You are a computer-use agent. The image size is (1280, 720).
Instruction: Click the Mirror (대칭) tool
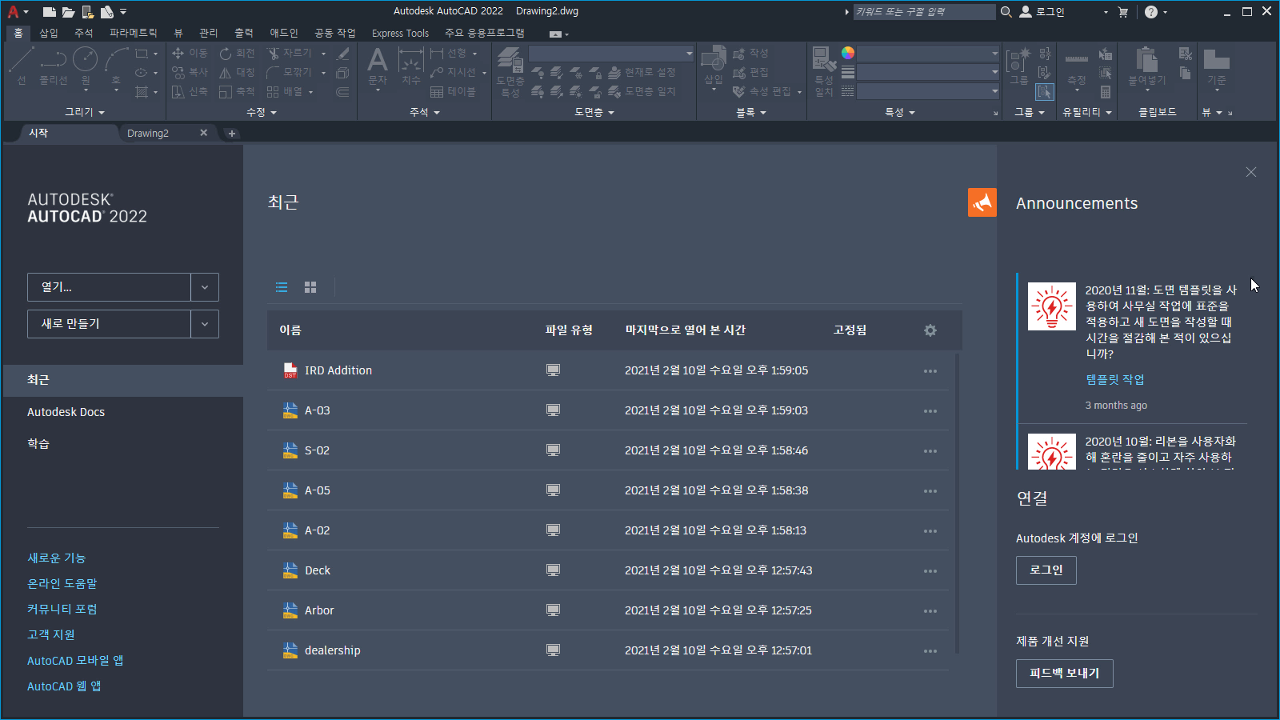238,72
